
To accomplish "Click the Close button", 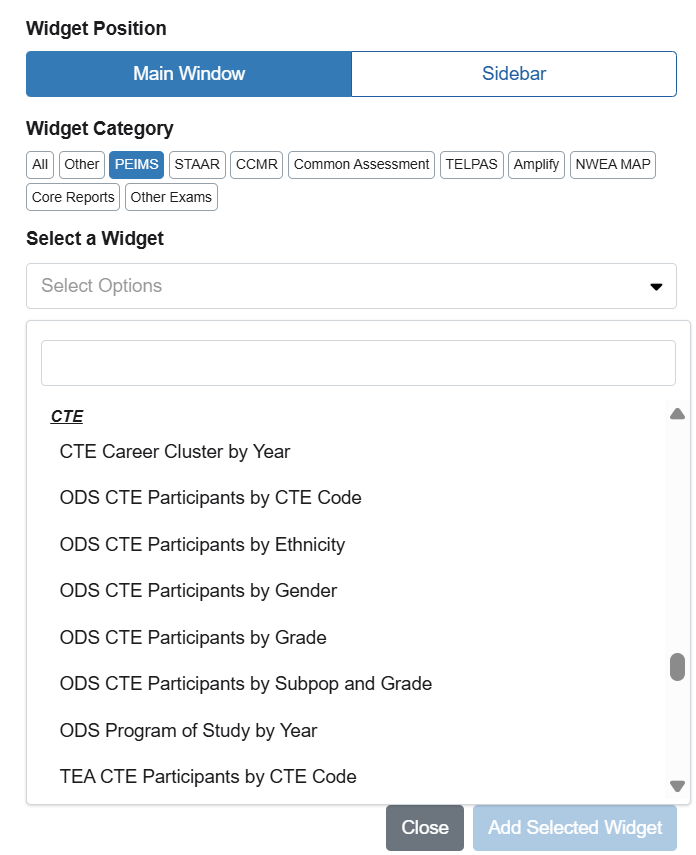I will pyautogui.click(x=425, y=828).
